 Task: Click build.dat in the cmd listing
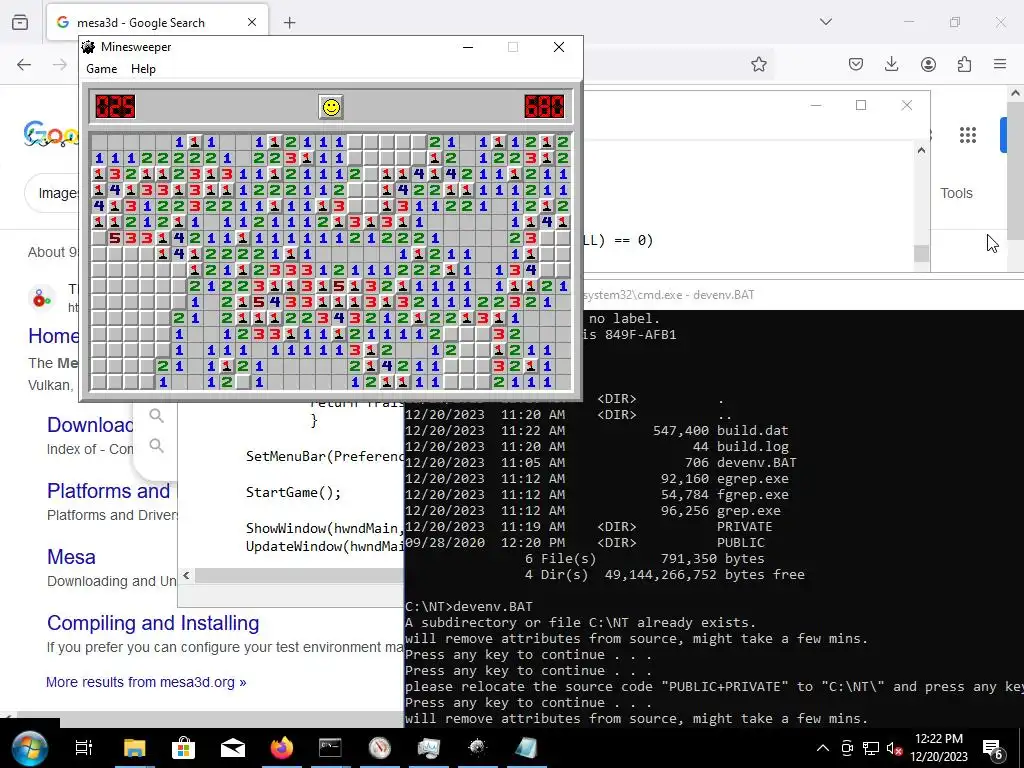(752, 431)
